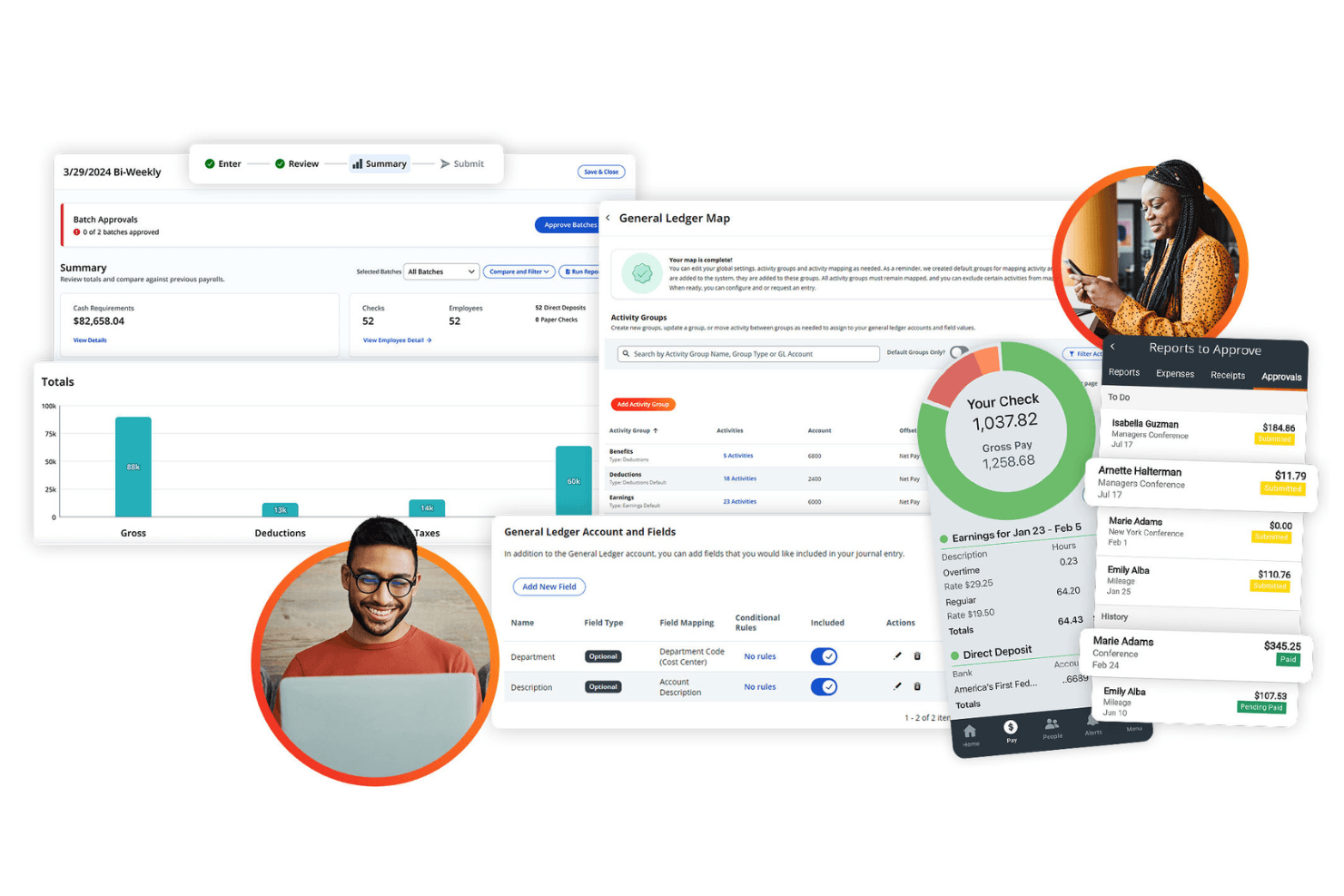Select the Approvals tab

(1281, 377)
